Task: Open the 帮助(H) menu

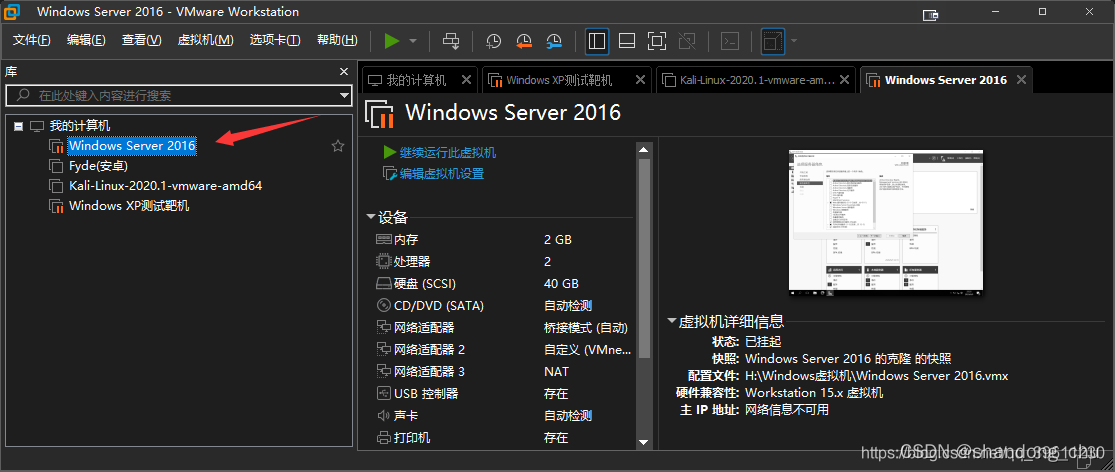Action: [337, 41]
